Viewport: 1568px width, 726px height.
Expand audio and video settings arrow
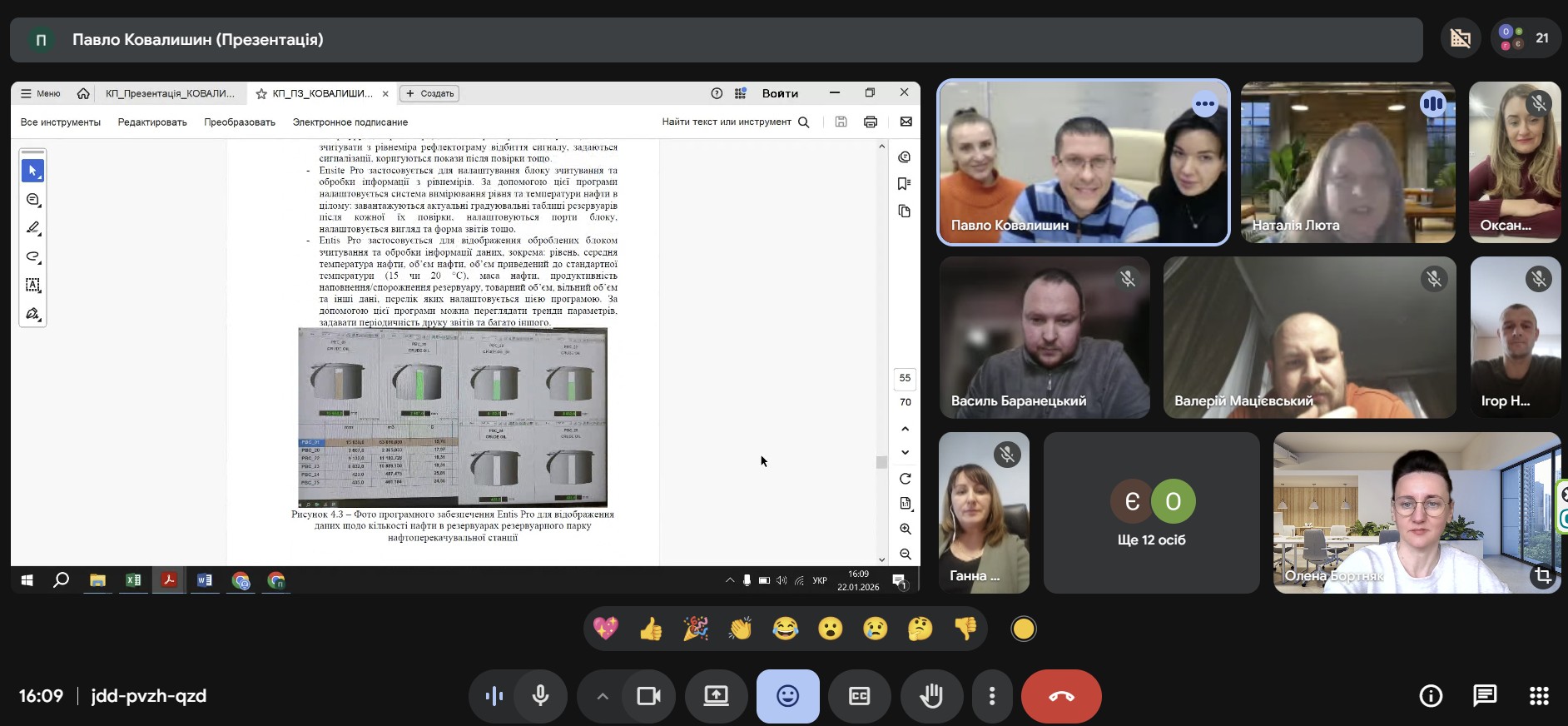point(603,696)
